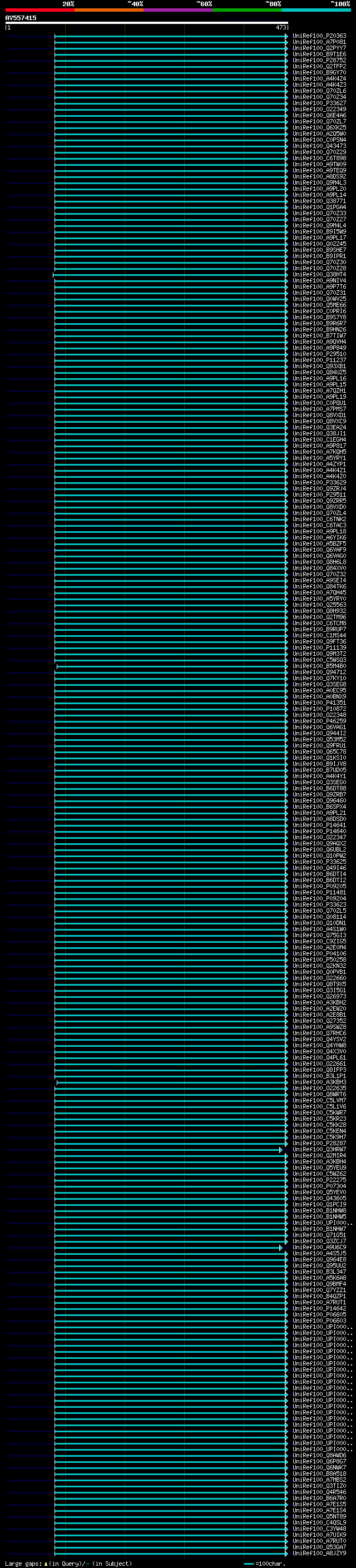Viewport: 356px width, 1568px height.
Task: Select the UniRef100_B1NHW8 hit label
Action: coord(319,1210)
